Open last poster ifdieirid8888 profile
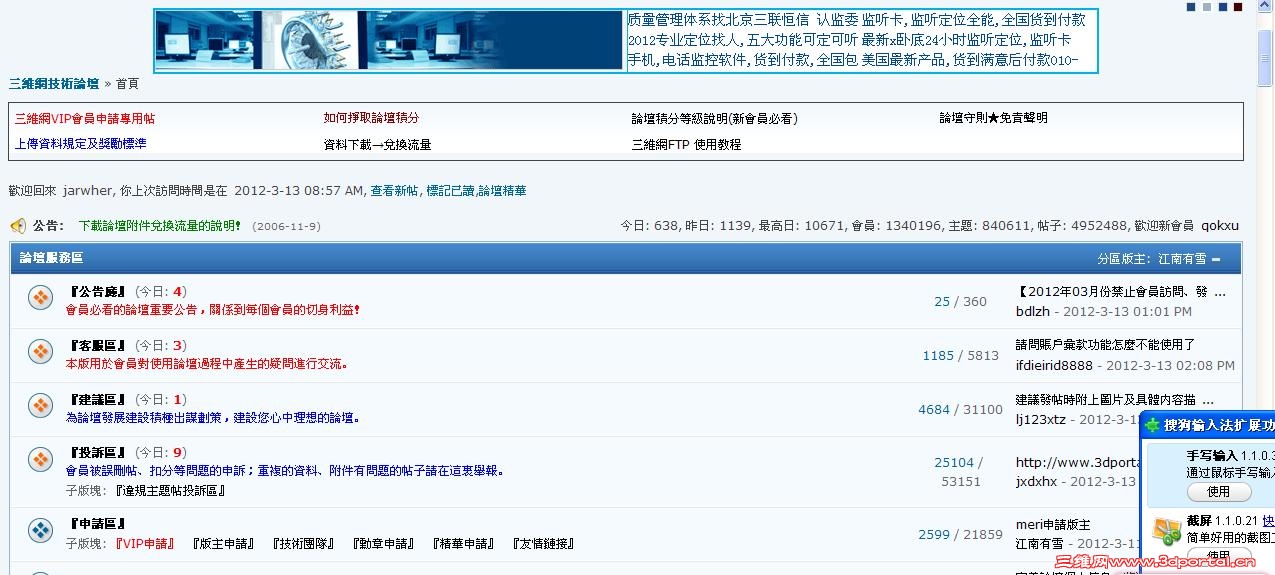1275x575 pixels. [x=1054, y=366]
